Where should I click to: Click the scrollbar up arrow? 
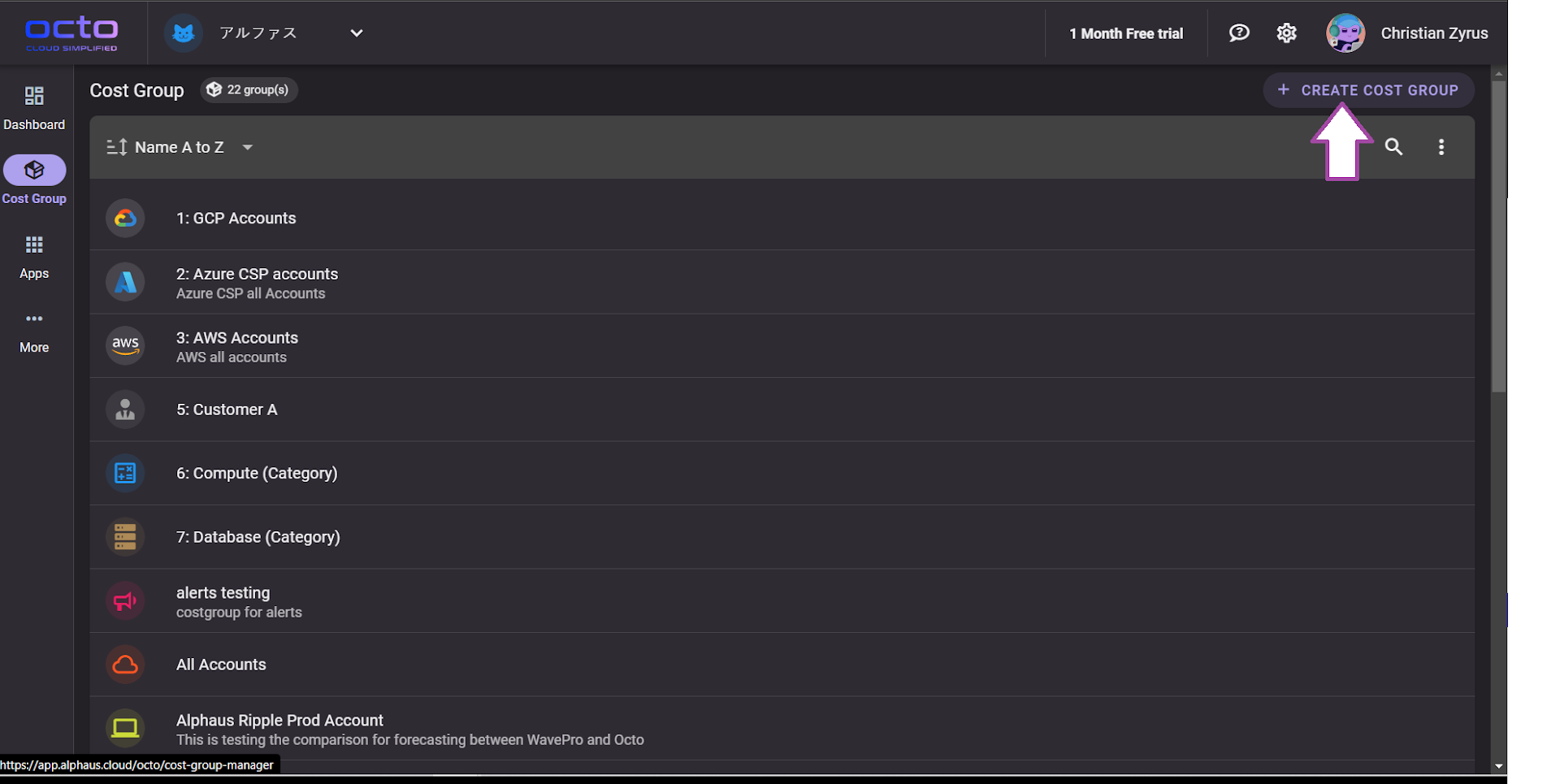[x=1499, y=74]
